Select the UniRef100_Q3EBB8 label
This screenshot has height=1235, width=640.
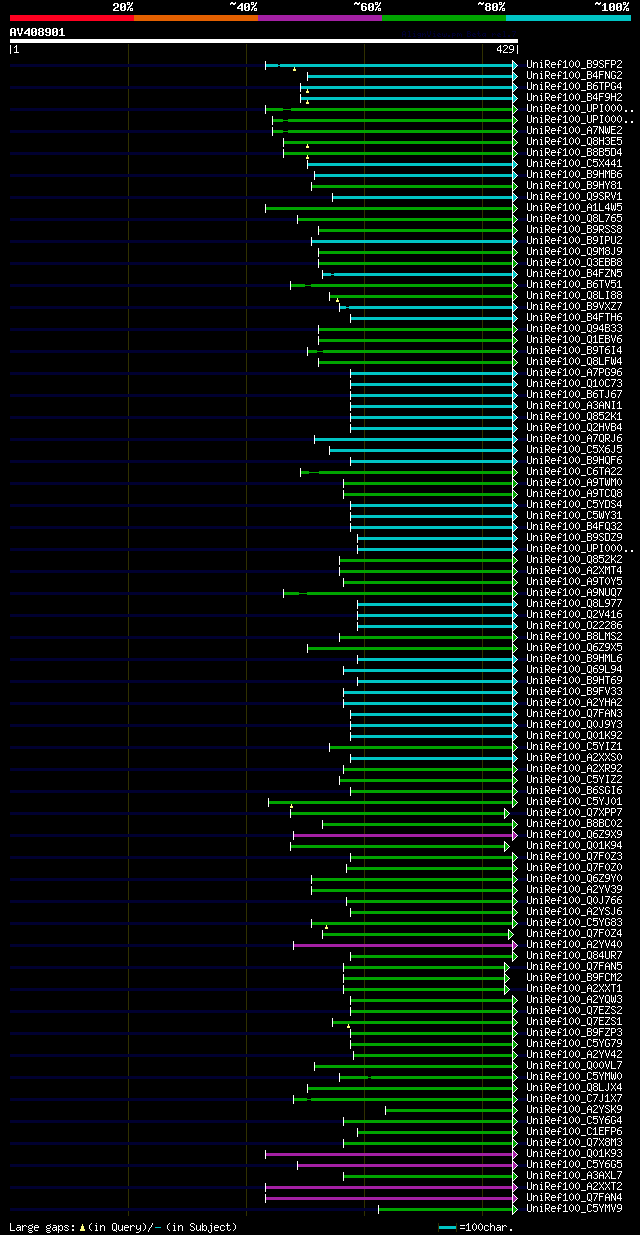[x=574, y=262]
